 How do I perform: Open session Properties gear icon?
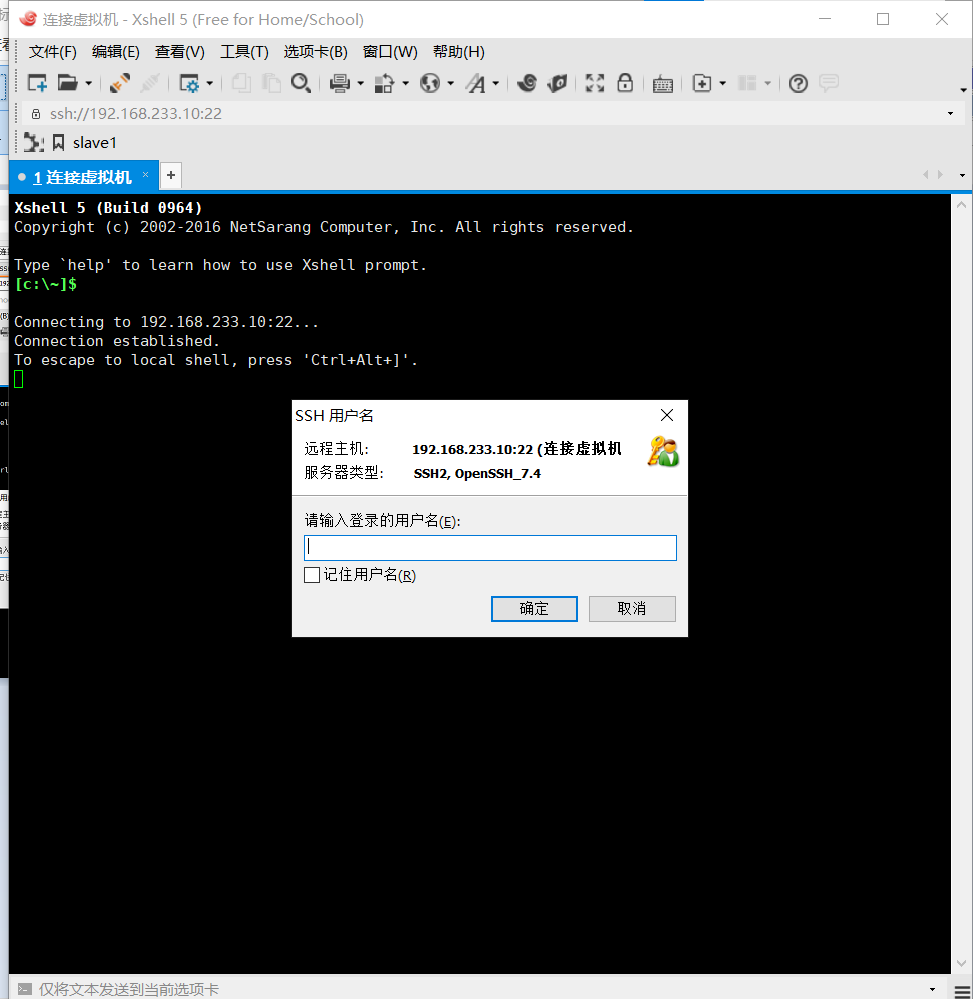point(189,83)
